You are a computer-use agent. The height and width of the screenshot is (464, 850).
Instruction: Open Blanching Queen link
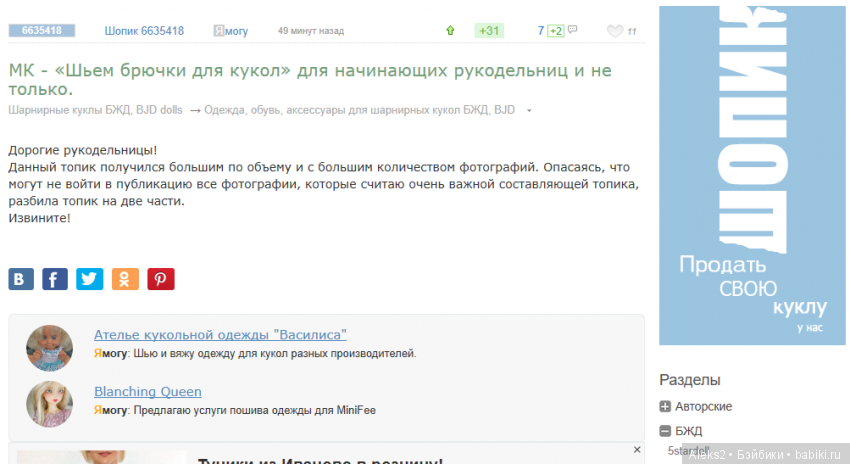point(148,391)
